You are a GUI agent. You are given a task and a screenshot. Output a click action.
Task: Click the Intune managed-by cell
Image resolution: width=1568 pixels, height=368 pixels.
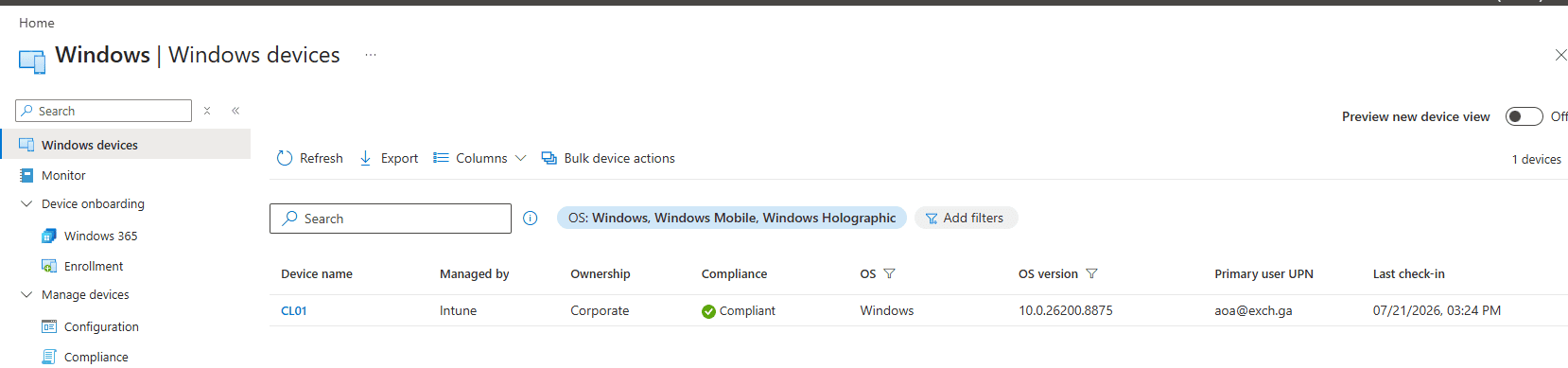point(459,310)
